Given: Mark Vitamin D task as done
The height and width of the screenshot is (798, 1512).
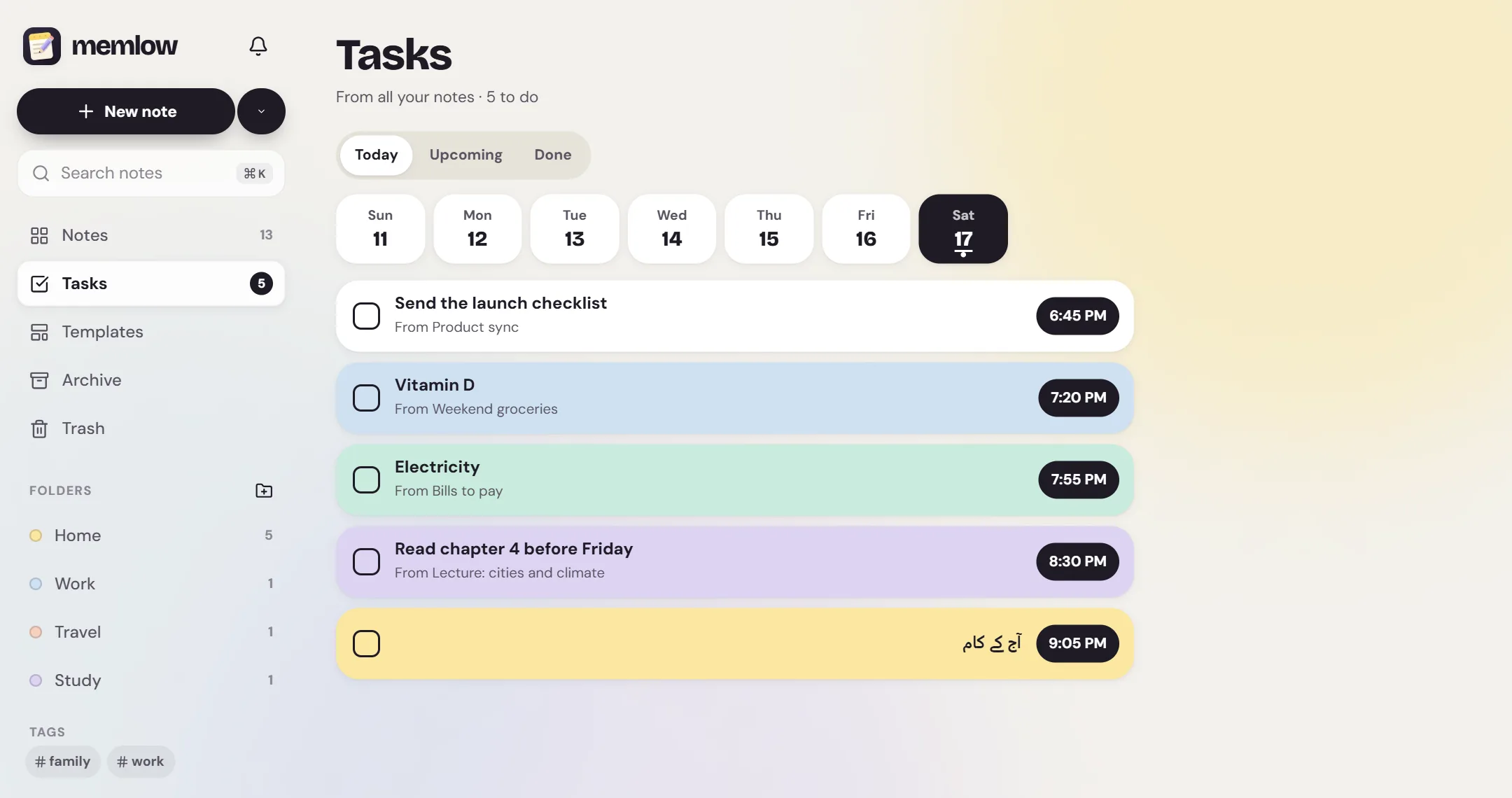Looking at the screenshot, I should pos(366,398).
